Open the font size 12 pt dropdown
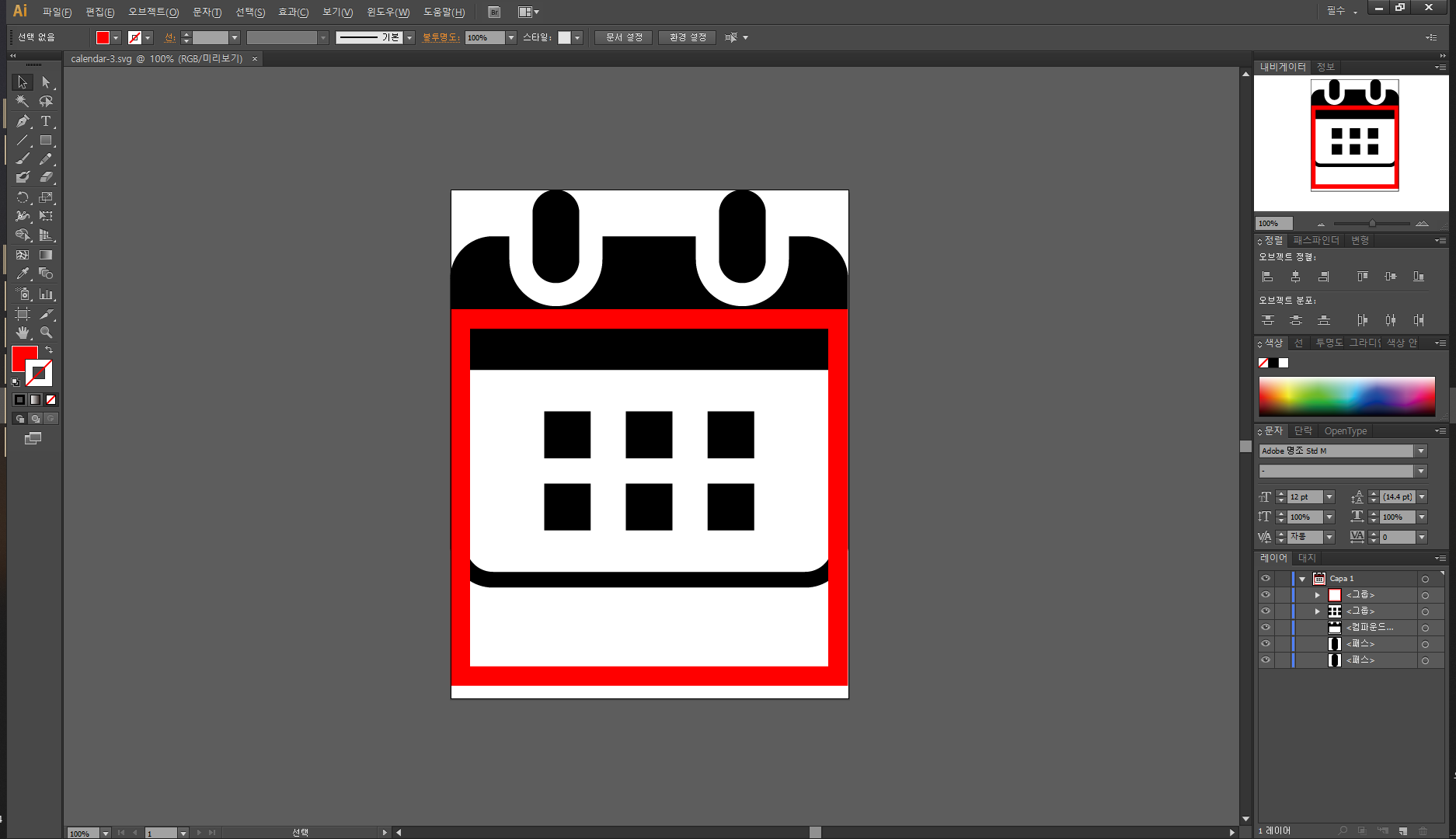Viewport: 1456px width, 839px height. [1330, 497]
